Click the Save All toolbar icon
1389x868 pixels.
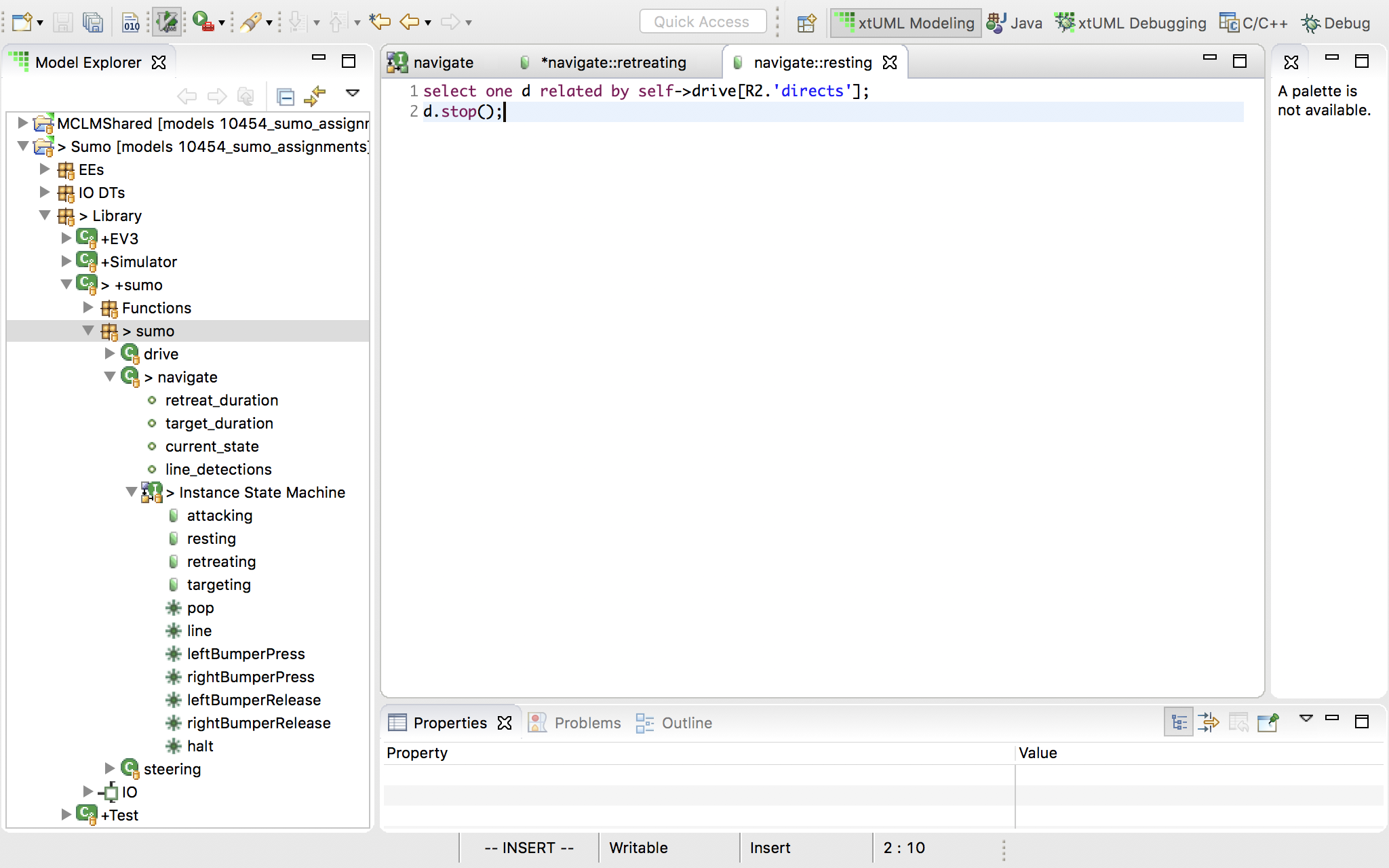click(x=92, y=22)
